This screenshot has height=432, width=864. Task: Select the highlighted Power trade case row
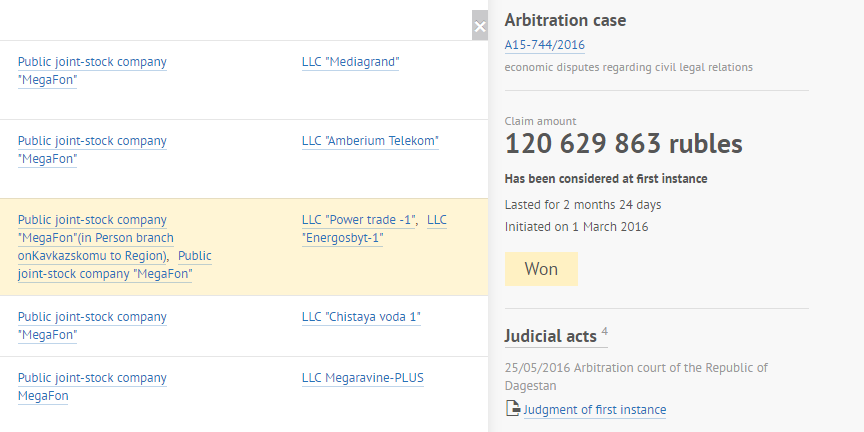click(x=244, y=247)
